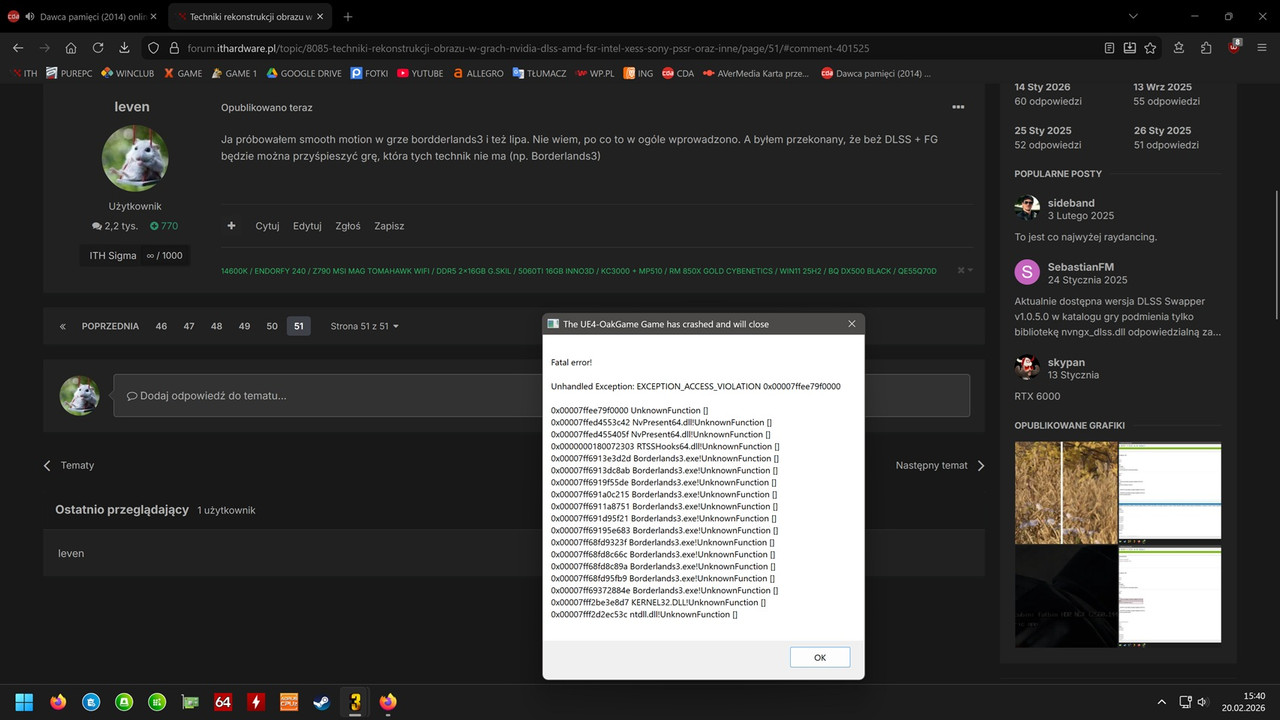Open leven's profile from the username
This screenshot has width=1280, height=720.
[x=132, y=107]
